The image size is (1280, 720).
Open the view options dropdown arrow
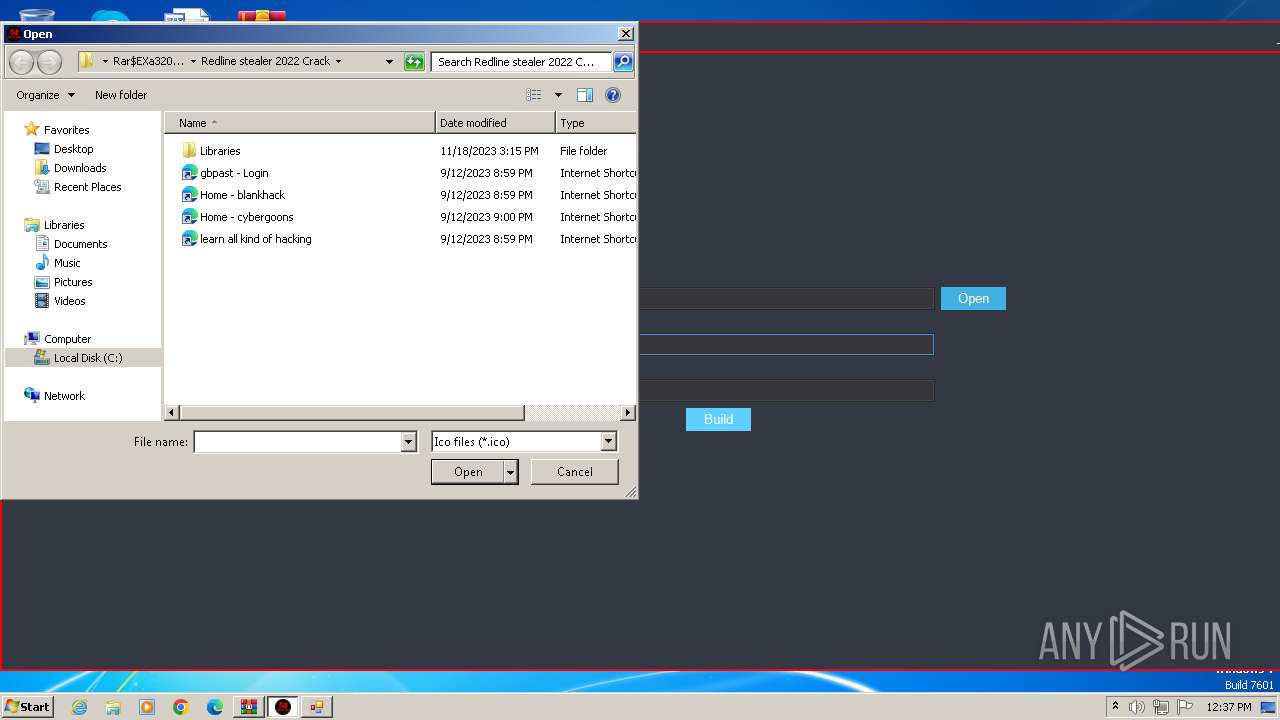(x=558, y=95)
